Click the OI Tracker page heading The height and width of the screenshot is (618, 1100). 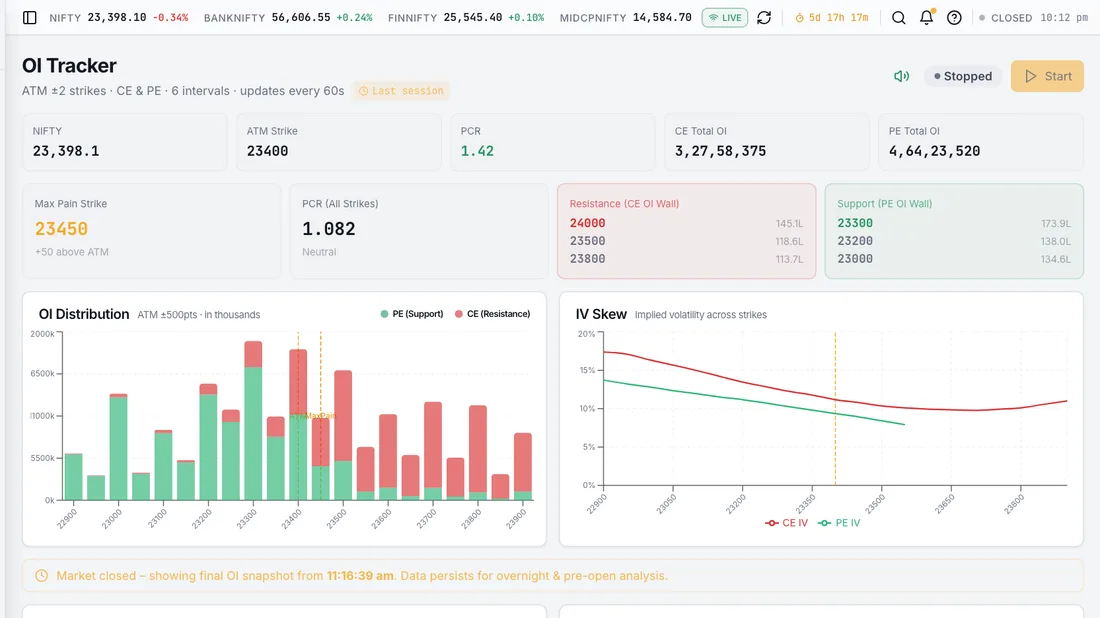point(69,65)
